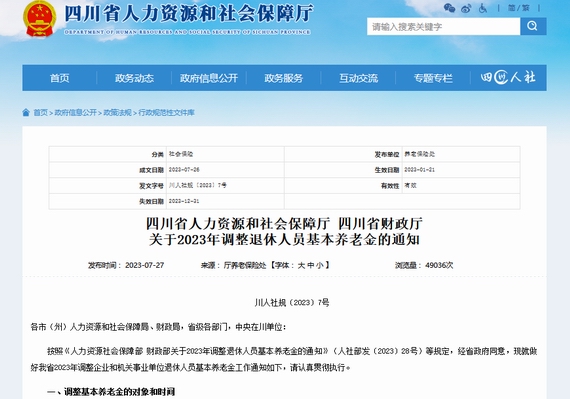Select centered document number below the dotted line
The width and height of the screenshot is (570, 399).
coord(292,302)
